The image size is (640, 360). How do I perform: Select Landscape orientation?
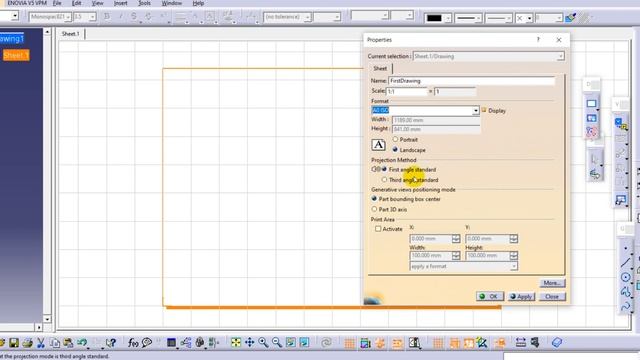tap(395, 150)
